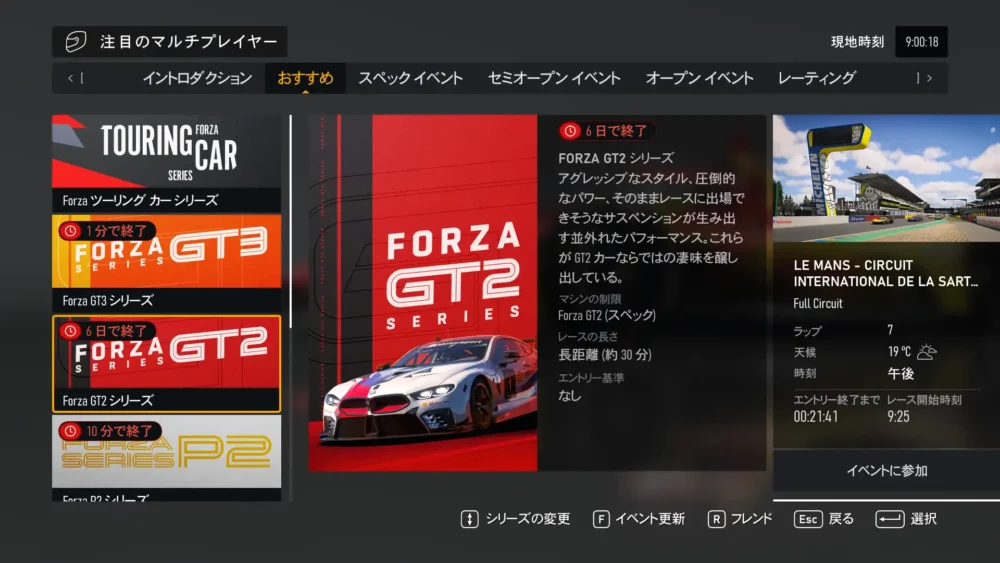This screenshot has width=1000, height=563.
Task: Click the helmet icon beside 注目のマルチプレイヤー
Action: tap(76, 42)
